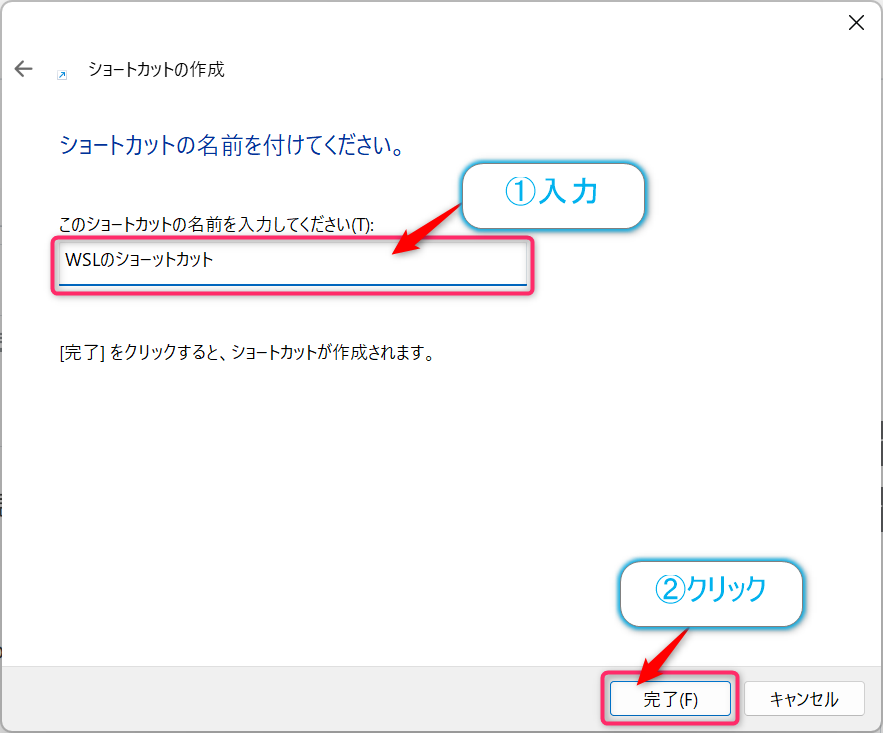Click the ショートカットの作成 title text
This screenshot has width=883, height=733.
click(157, 69)
